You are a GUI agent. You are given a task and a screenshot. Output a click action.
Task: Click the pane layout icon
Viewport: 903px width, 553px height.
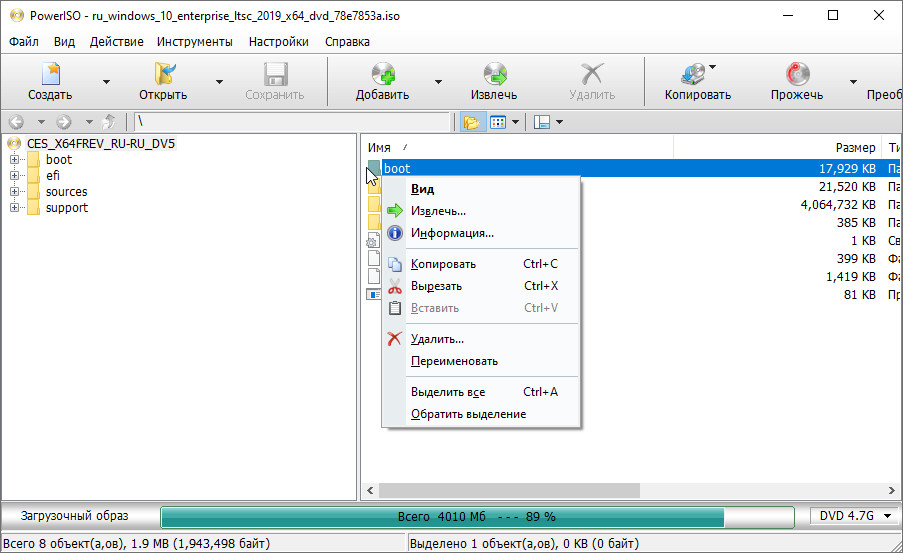(x=543, y=122)
